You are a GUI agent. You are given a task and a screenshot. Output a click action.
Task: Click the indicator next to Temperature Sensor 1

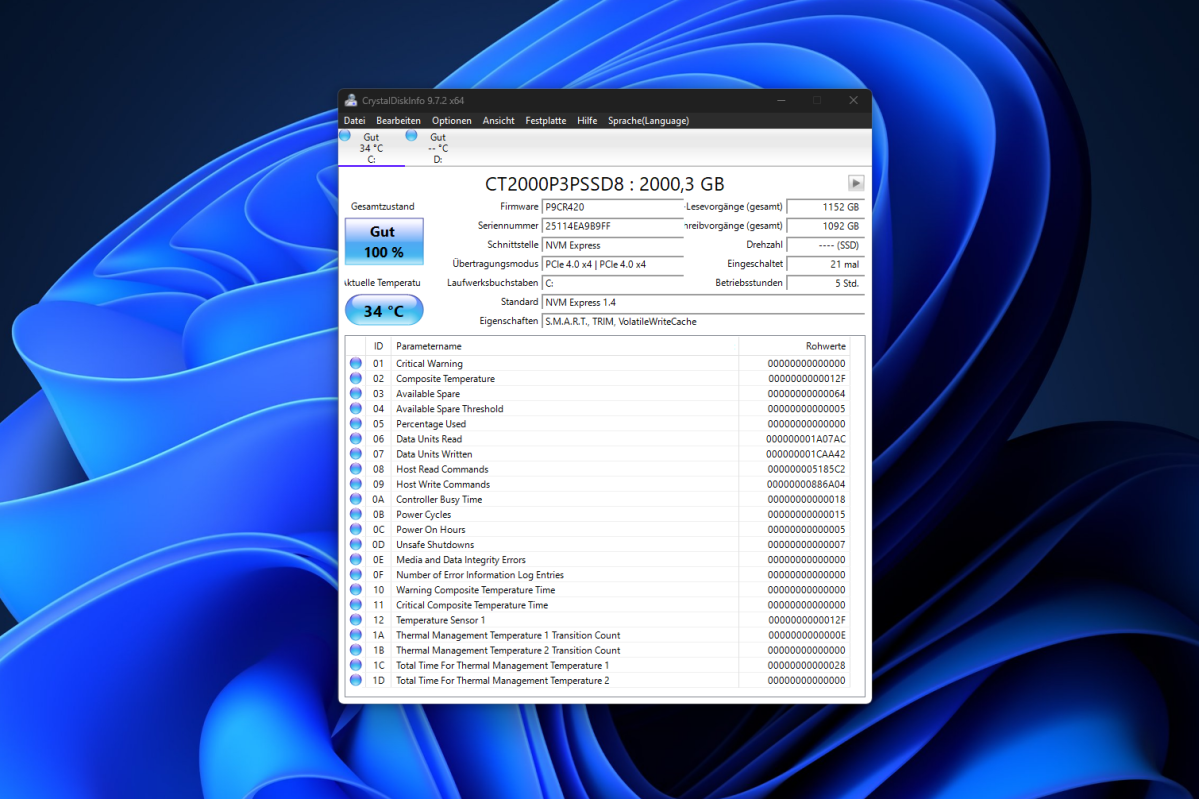click(356, 620)
